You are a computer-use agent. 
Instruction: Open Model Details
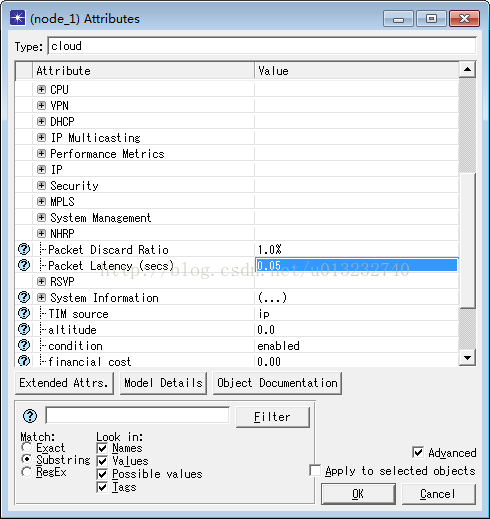163,383
